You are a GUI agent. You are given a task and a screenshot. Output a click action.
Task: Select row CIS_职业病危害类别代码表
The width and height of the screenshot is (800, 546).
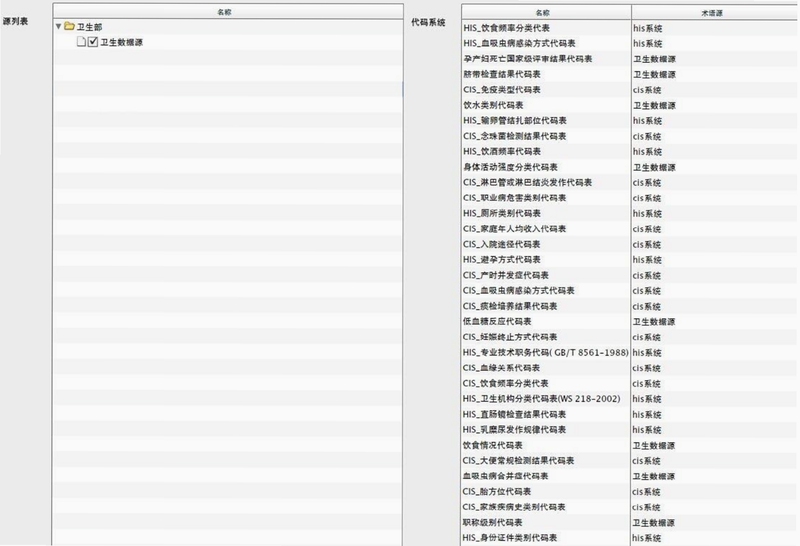pos(630,198)
